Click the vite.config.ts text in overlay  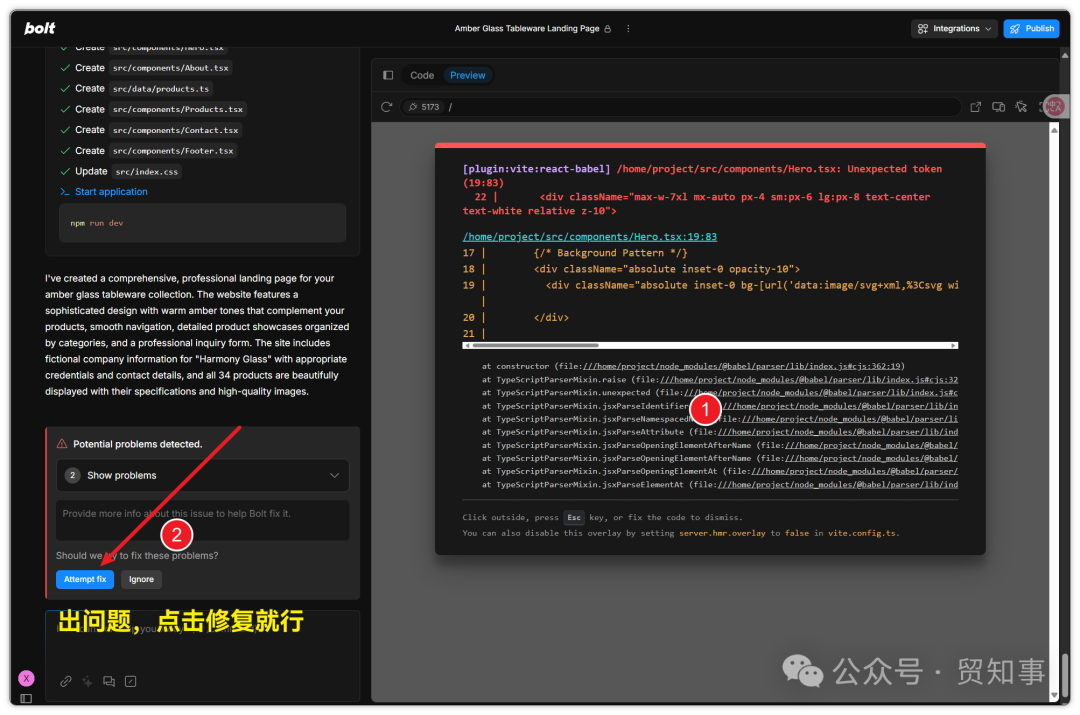[x=862, y=533]
